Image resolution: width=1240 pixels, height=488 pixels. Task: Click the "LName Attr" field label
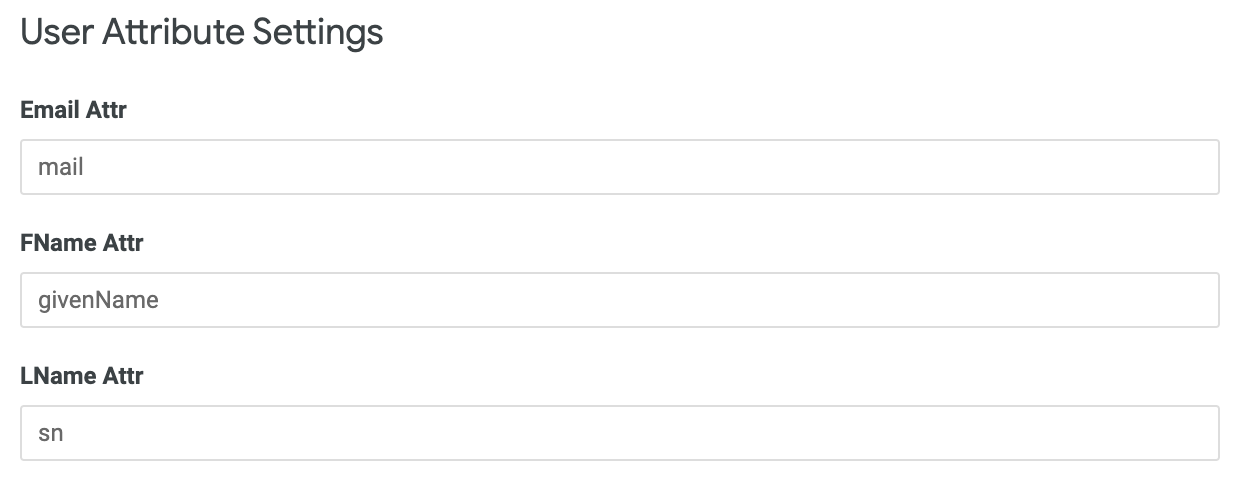pyautogui.click(x=81, y=376)
